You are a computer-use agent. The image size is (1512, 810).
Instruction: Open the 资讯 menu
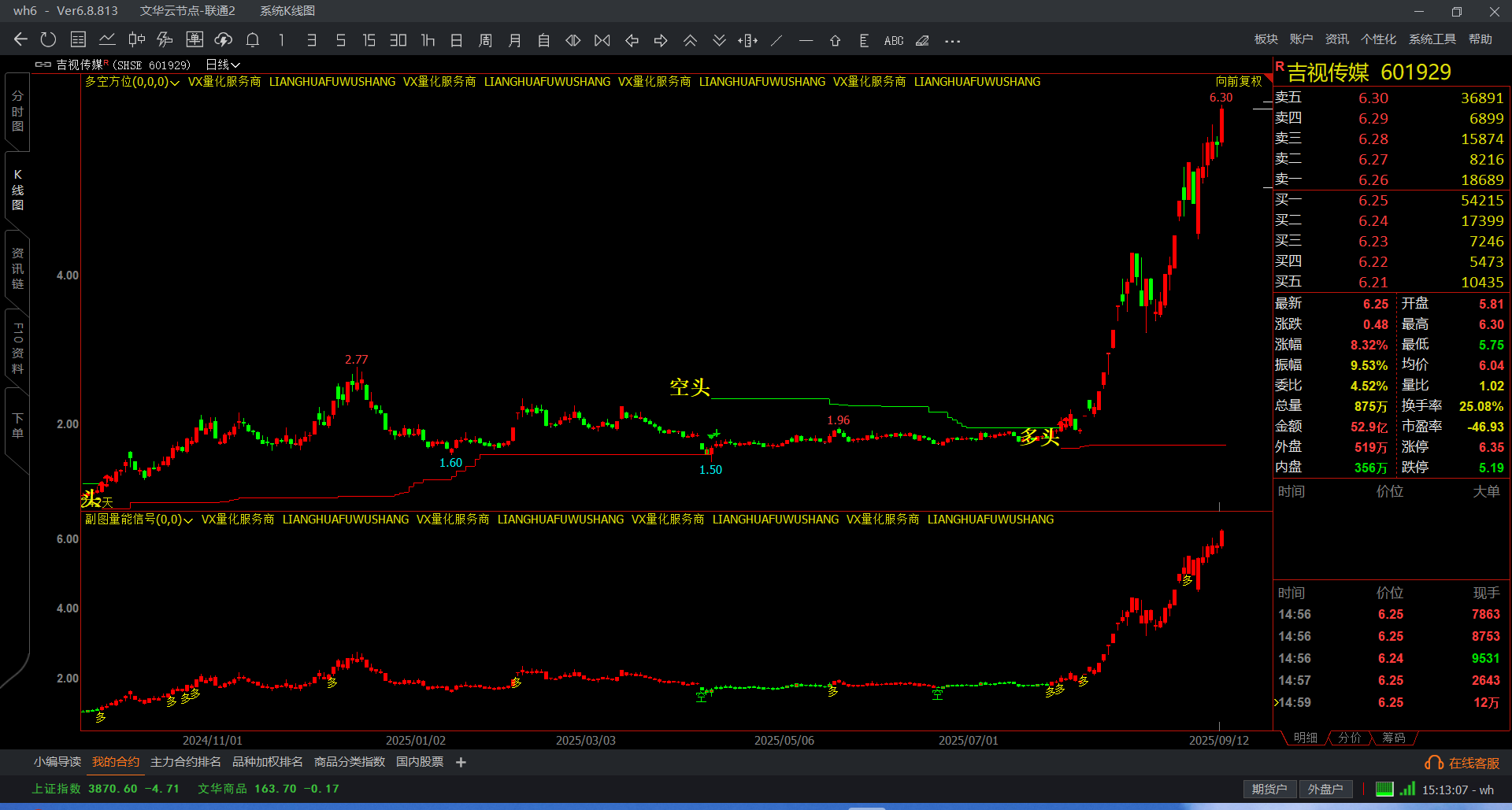coord(1337,39)
